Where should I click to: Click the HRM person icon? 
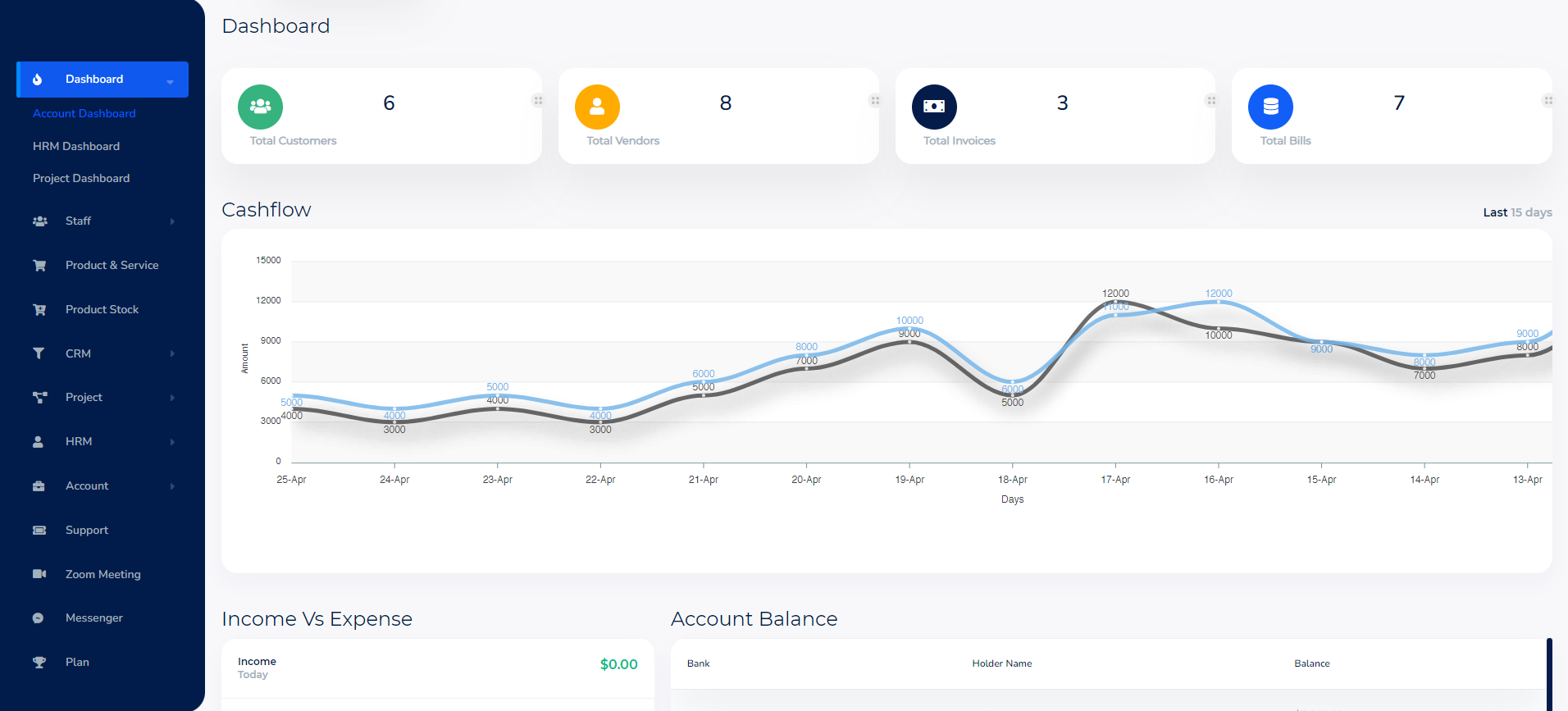pyautogui.click(x=38, y=442)
